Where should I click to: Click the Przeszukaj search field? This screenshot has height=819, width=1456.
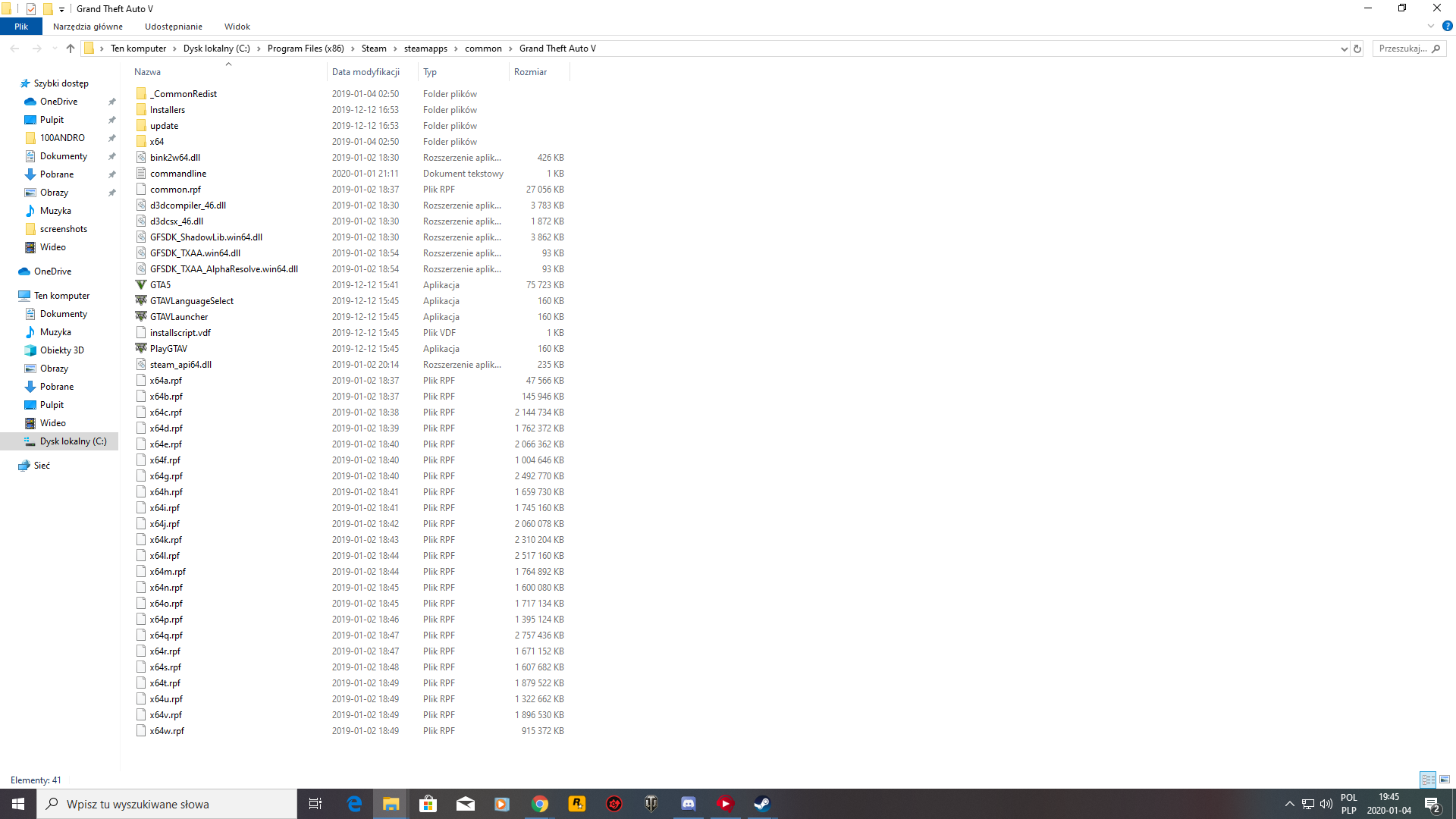point(1402,49)
